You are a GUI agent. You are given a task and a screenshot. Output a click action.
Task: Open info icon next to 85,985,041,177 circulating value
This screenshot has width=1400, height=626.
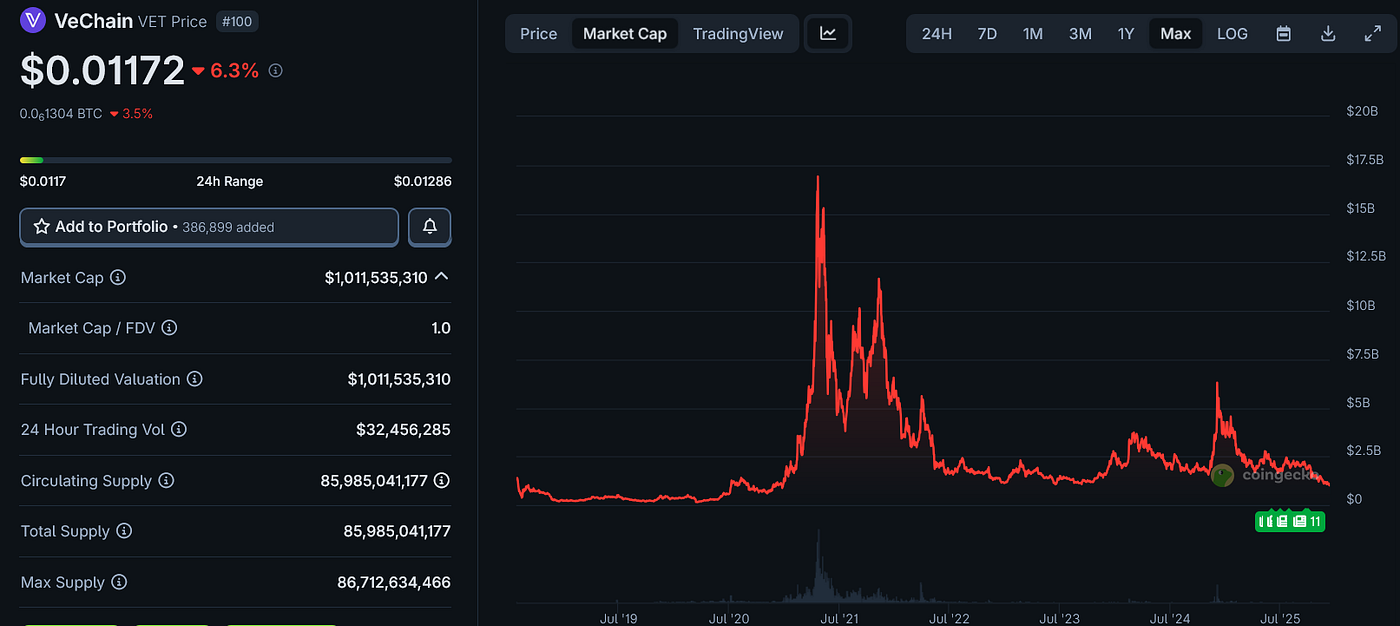[x=442, y=481]
